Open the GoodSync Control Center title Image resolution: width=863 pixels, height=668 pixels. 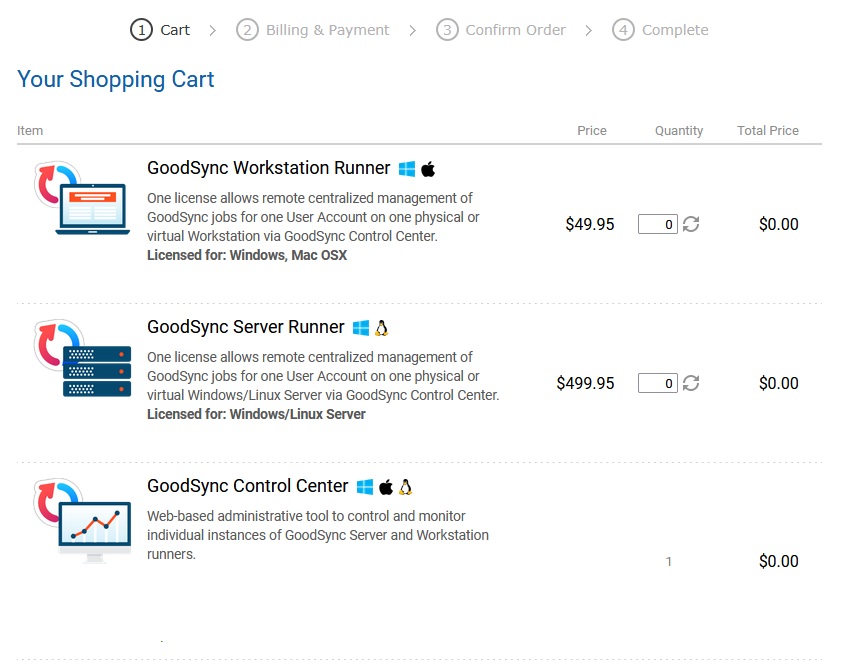pyautogui.click(x=247, y=486)
